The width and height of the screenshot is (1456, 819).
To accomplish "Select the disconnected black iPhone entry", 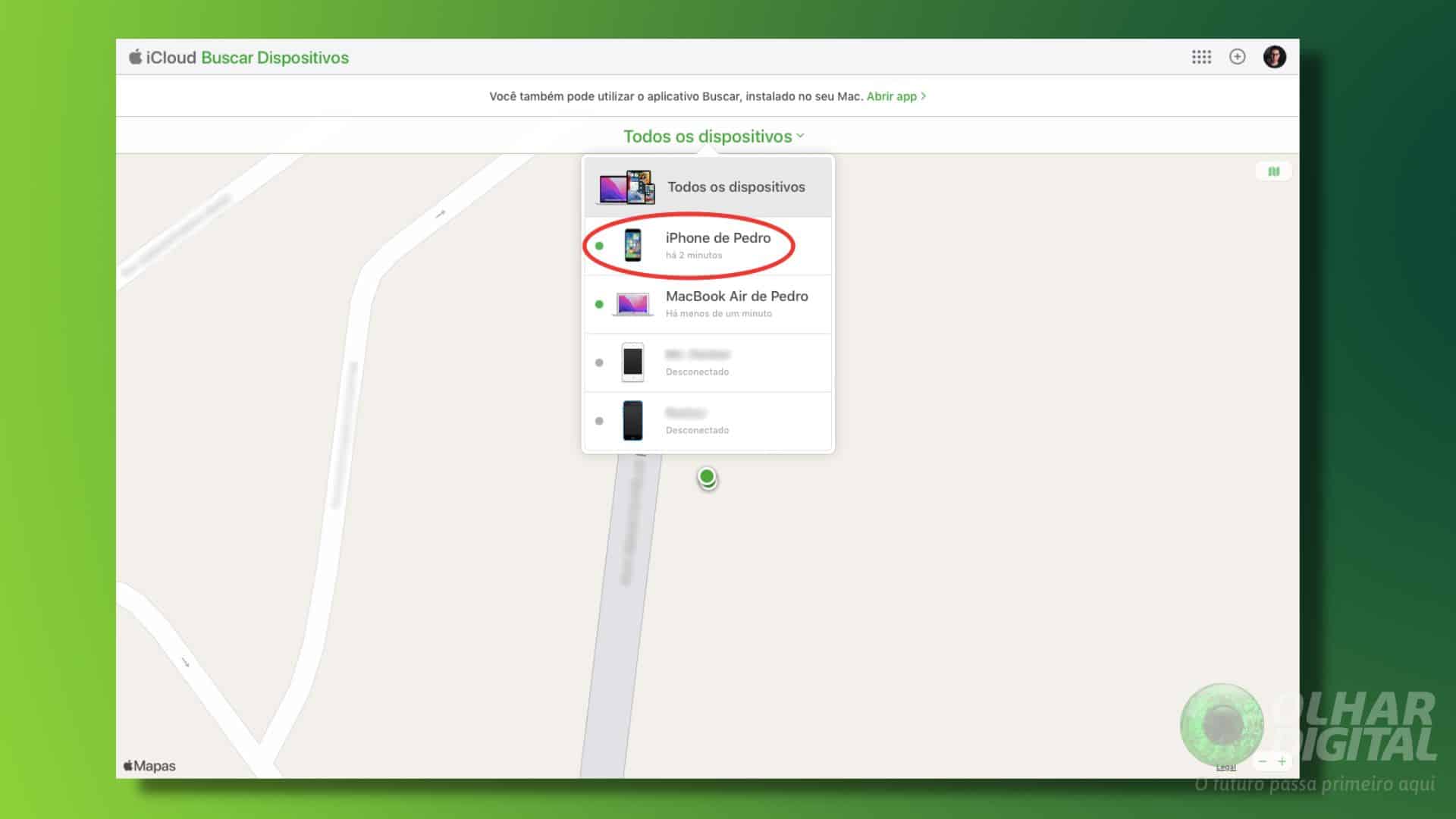I will pyautogui.click(x=708, y=421).
